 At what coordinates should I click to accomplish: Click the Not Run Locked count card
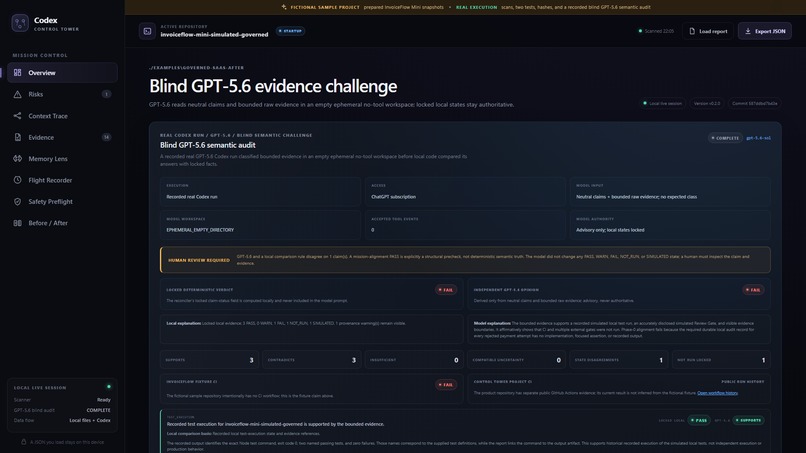[721, 360]
